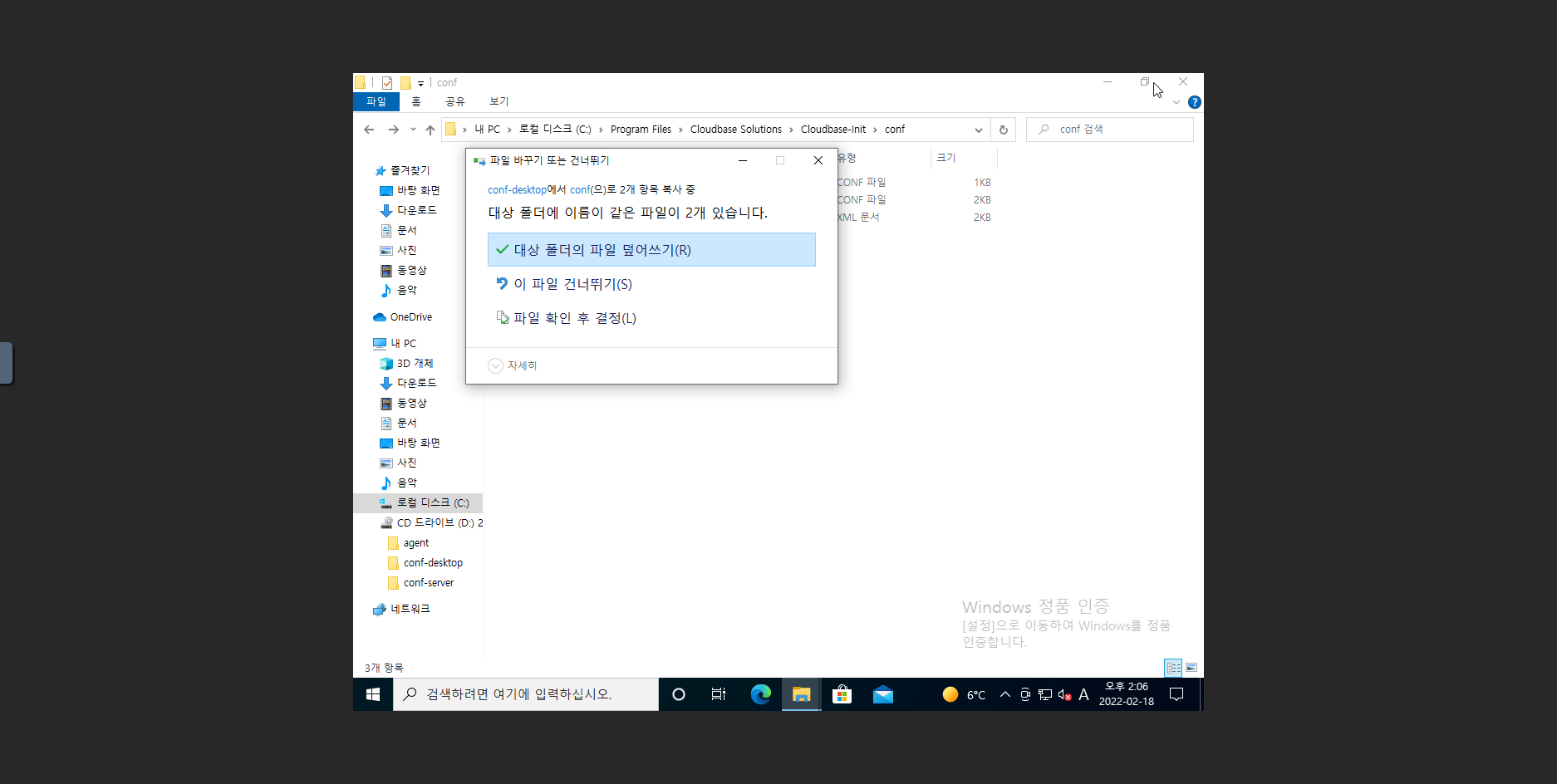The height and width of the screenshot is (784, 1557).
Task: Switch to large icons view in status bar
Action: coord(1191,668)
